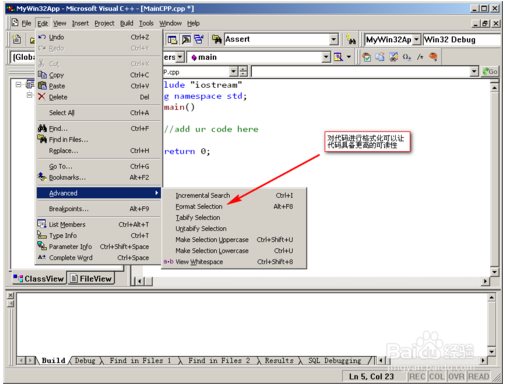
Task: Click the green Go button
Action: coord(490,71)
